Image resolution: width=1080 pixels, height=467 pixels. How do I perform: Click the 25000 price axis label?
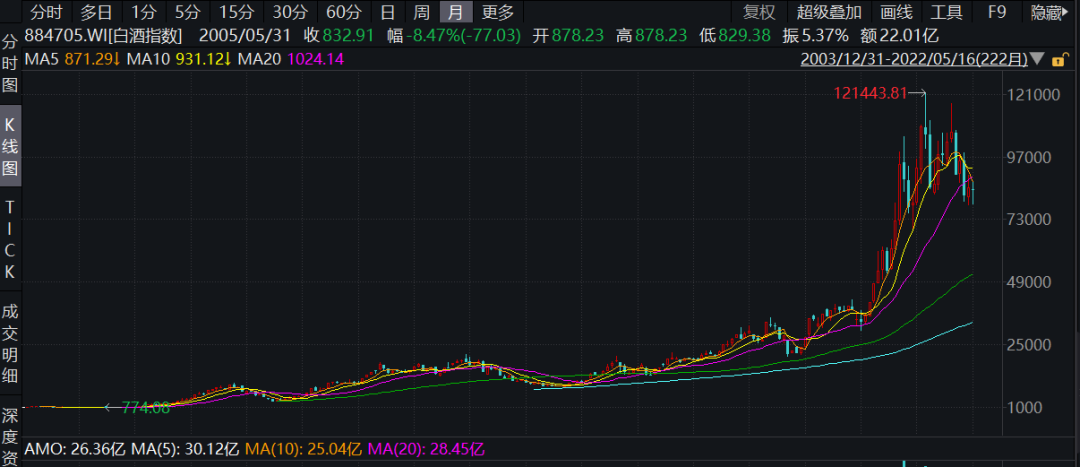(1030, 345)
